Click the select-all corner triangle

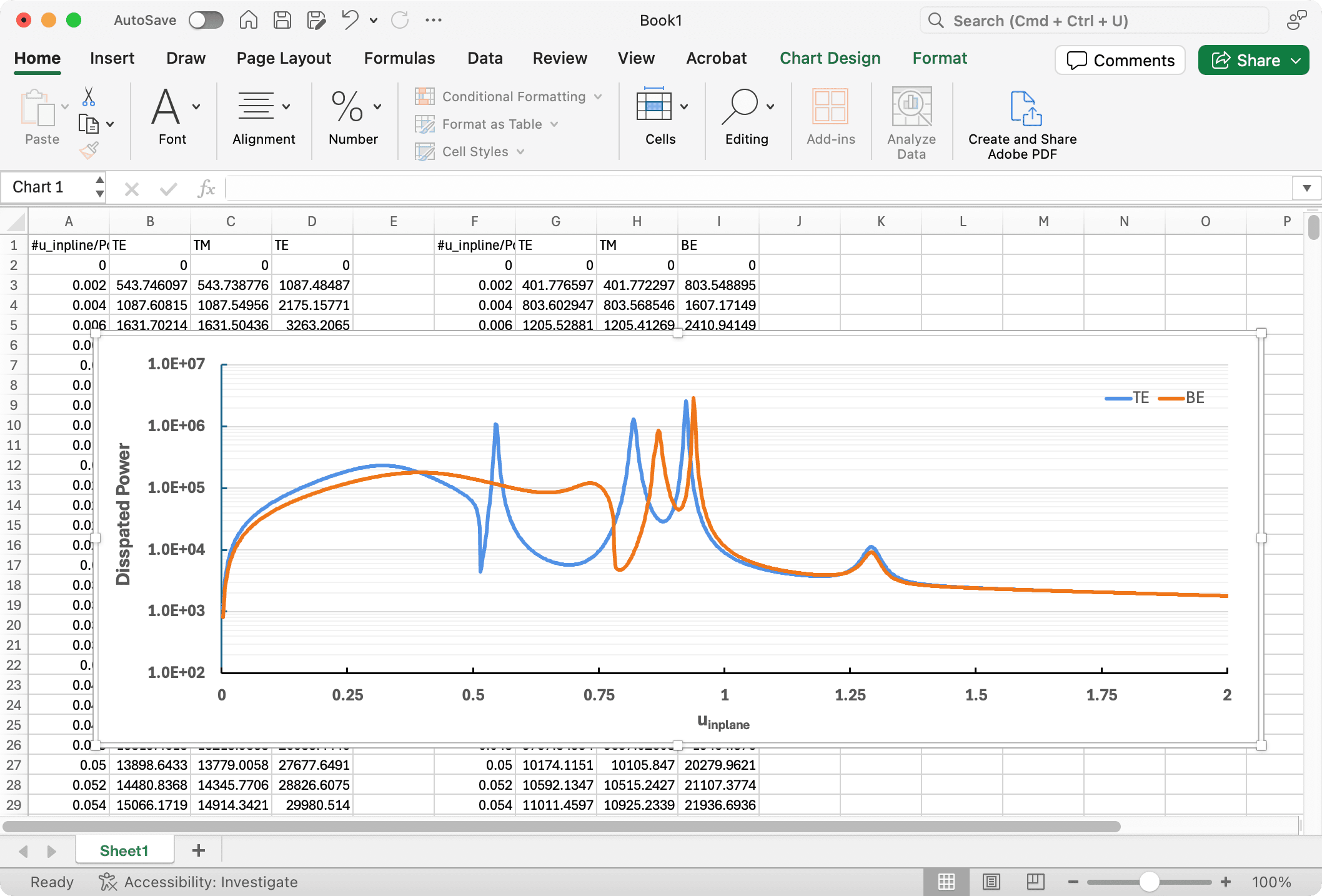coord(15,221)
